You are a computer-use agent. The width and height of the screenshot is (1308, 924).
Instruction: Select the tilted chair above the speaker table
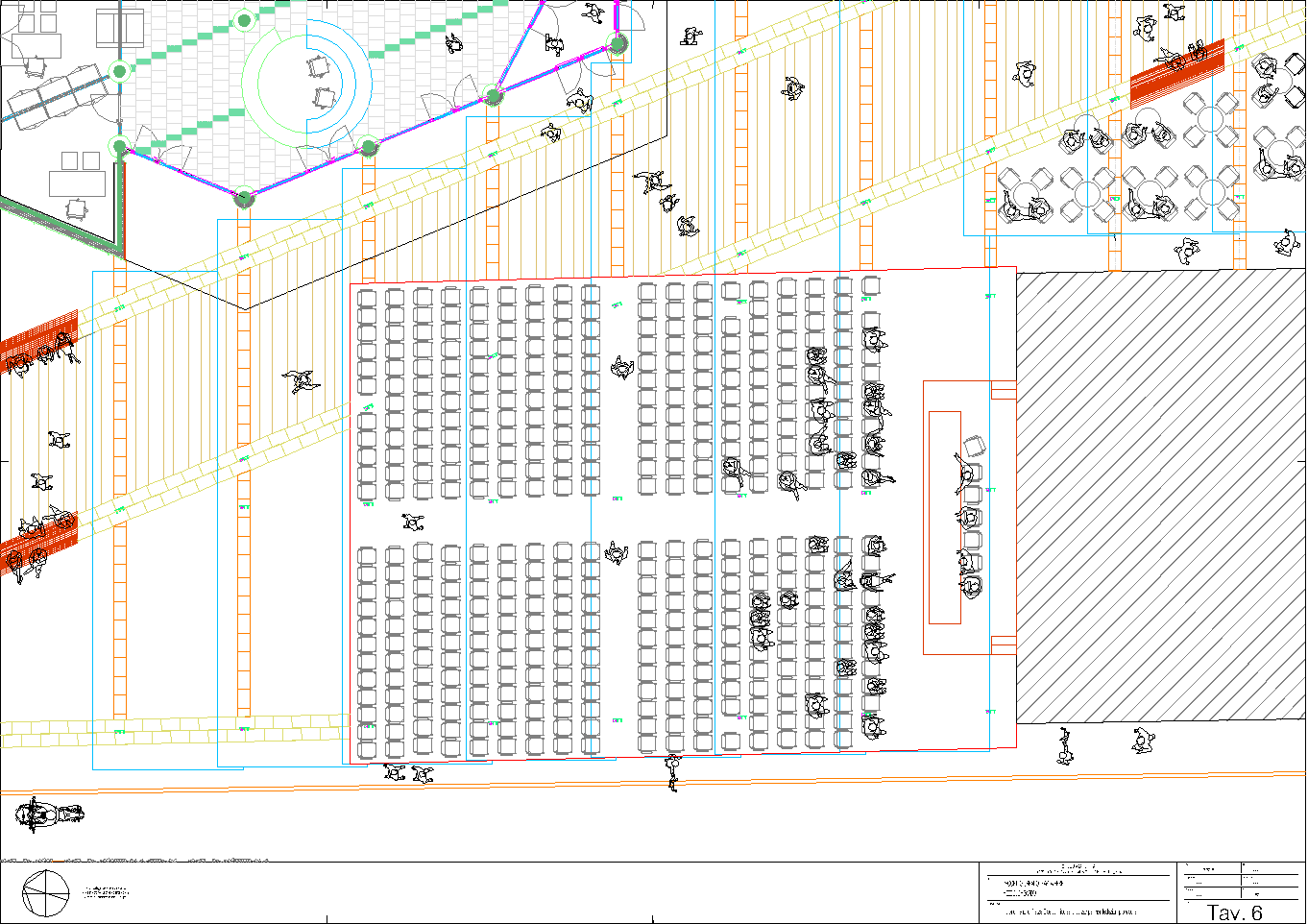coord(974,446)
